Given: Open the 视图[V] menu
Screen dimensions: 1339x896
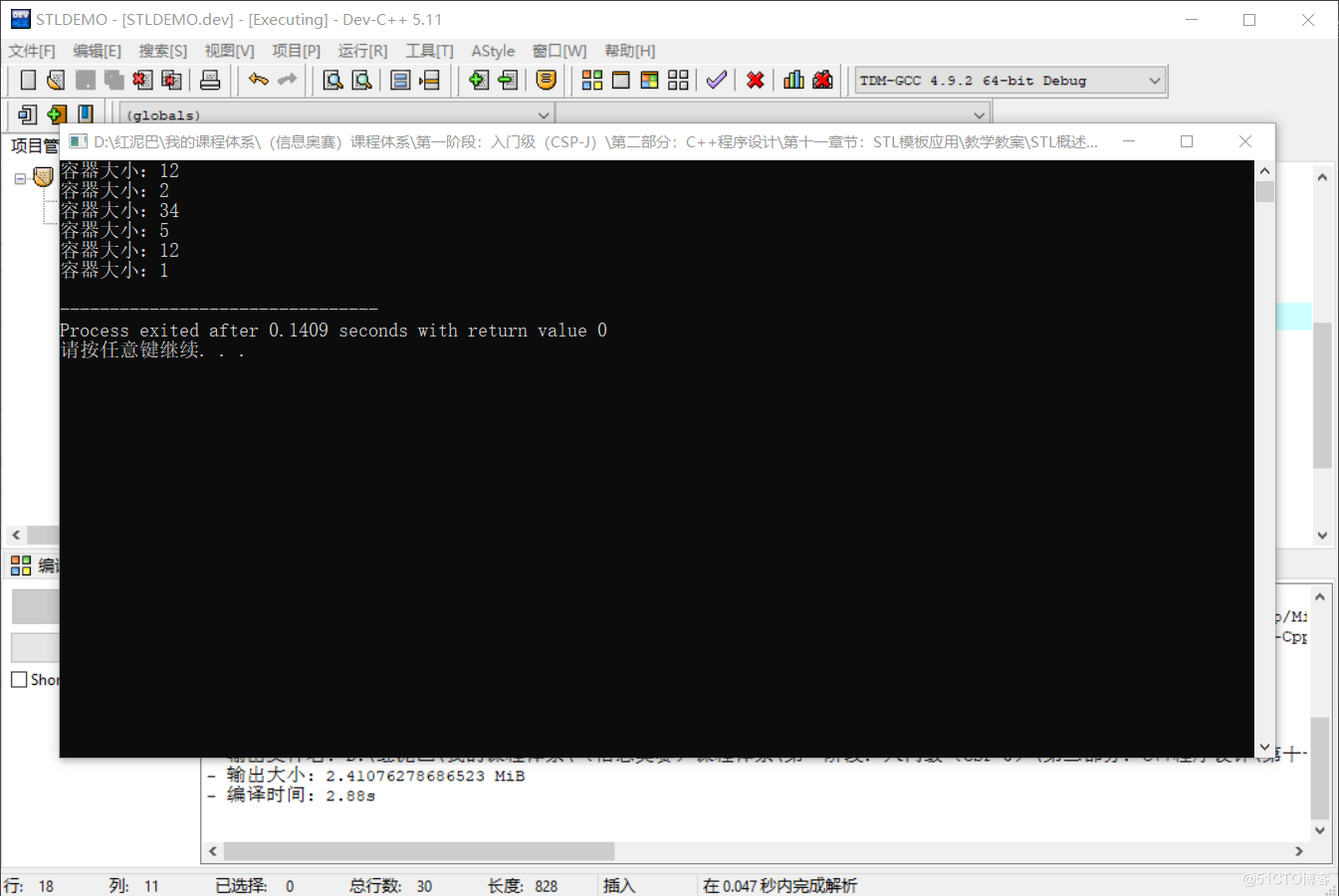Looking at the screenshot, I should [229, 51].
